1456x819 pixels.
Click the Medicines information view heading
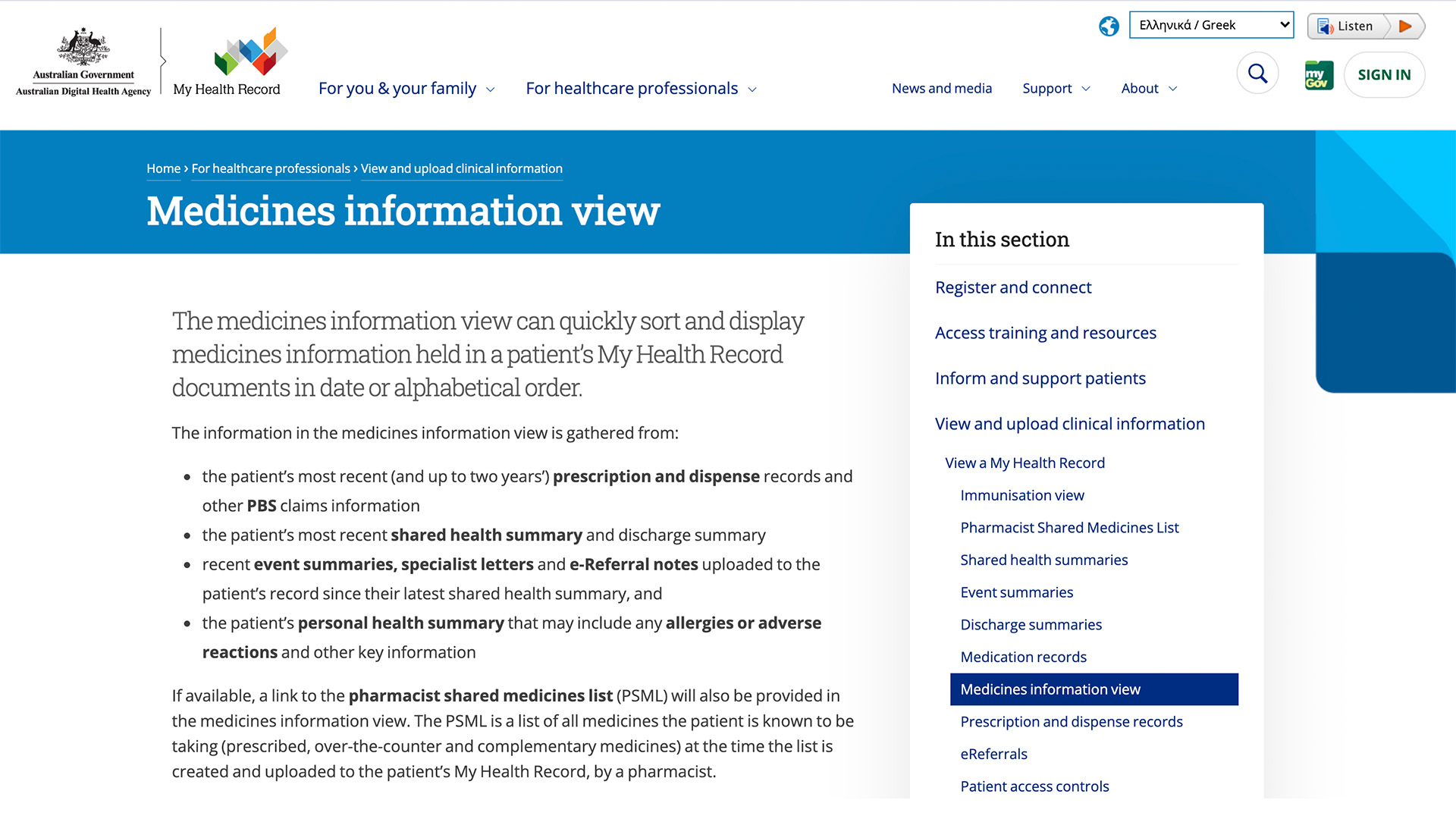[403, 211]
